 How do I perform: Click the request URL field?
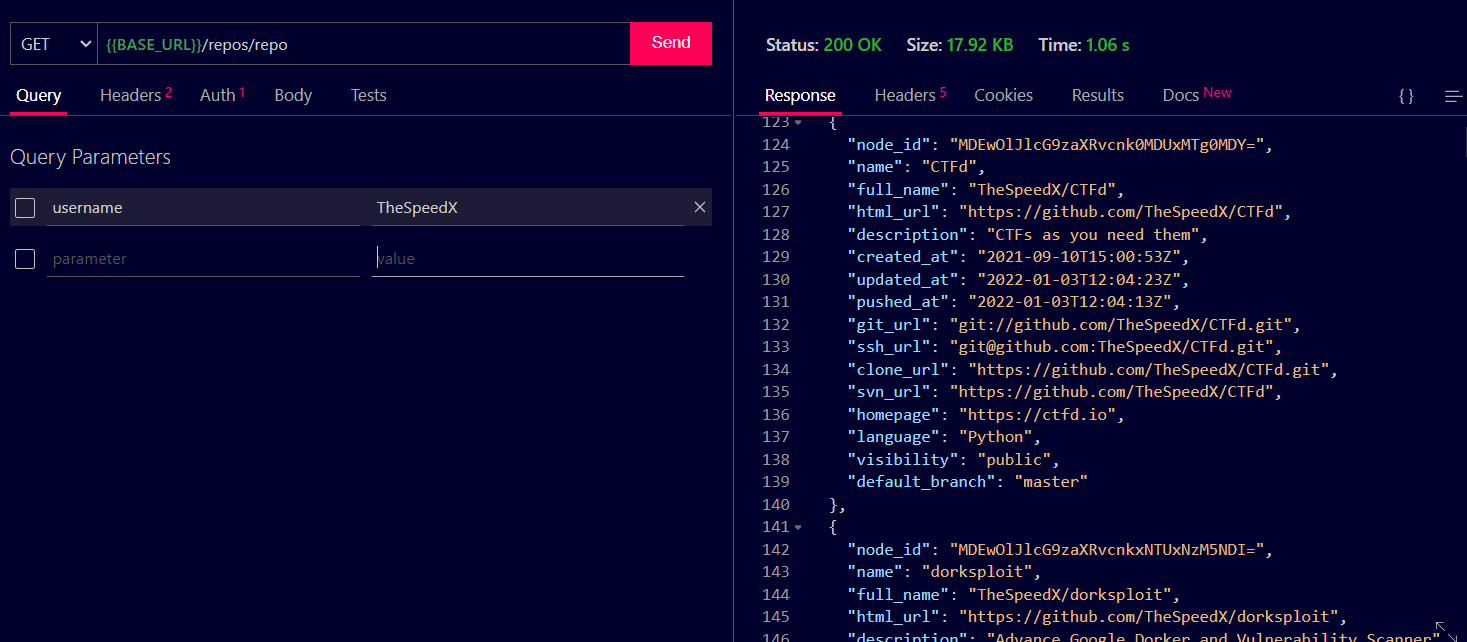[x=364, y=44]
